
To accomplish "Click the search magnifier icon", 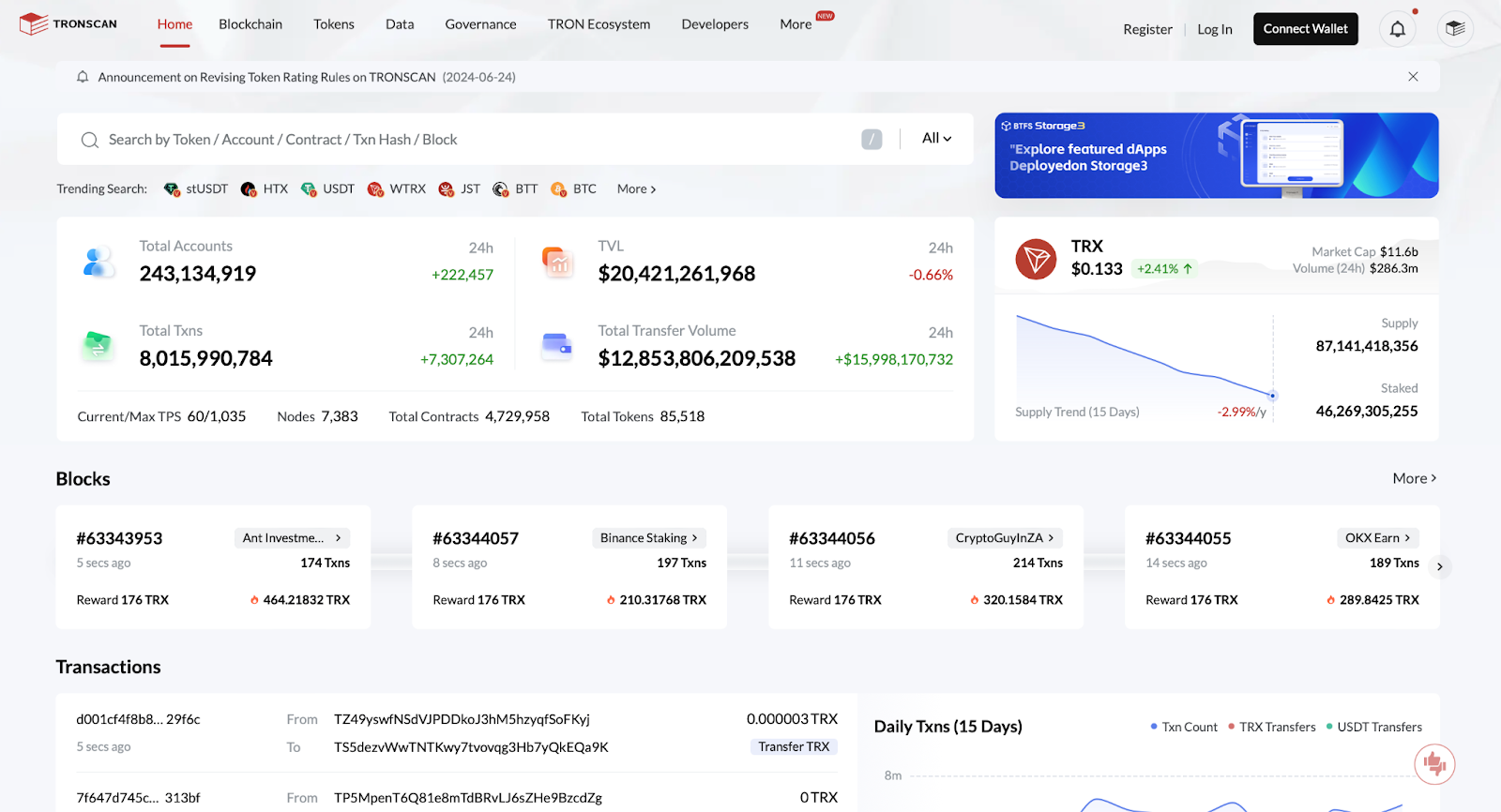I will tap(90, 140).
